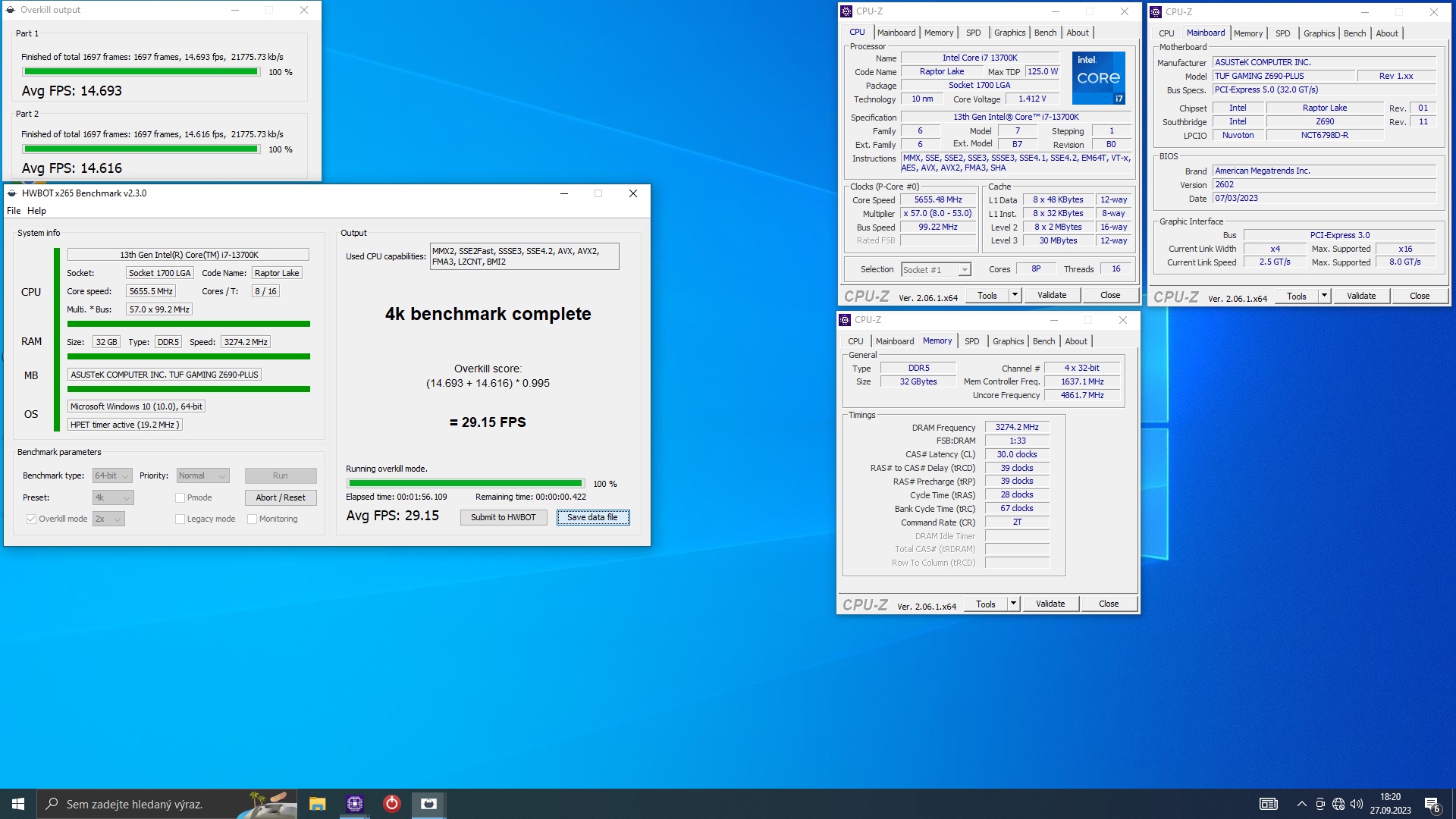This screenshot has width=1456, height=819.
Task: Click the CAS# Latency 30.0 clocks value
Action: pyautogui.click(x=1017, y=455)
